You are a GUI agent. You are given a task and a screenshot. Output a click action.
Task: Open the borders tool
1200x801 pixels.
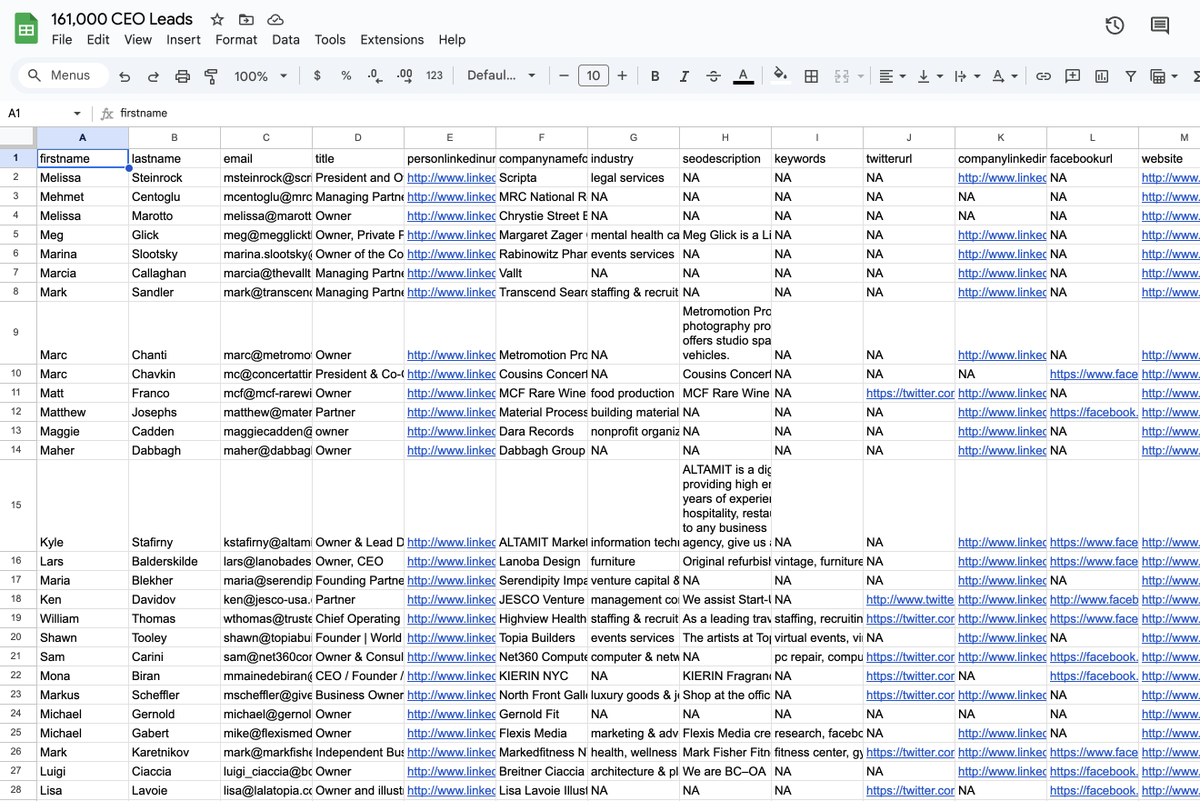[810, 75]
